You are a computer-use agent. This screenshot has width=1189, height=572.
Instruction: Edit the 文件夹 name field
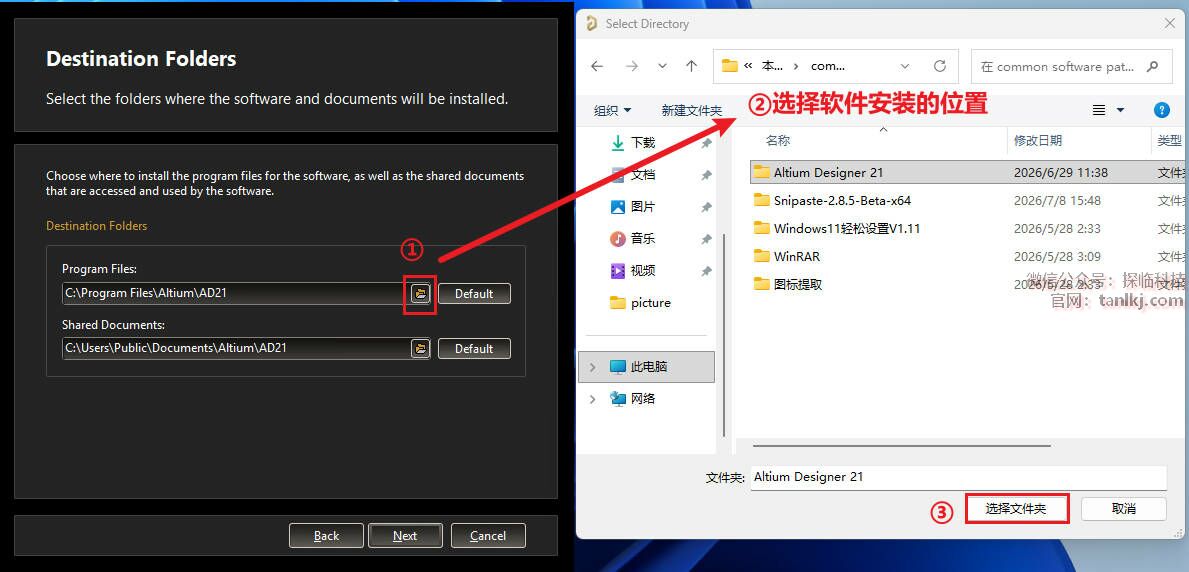pyautogui.click(x=958, y=477)
